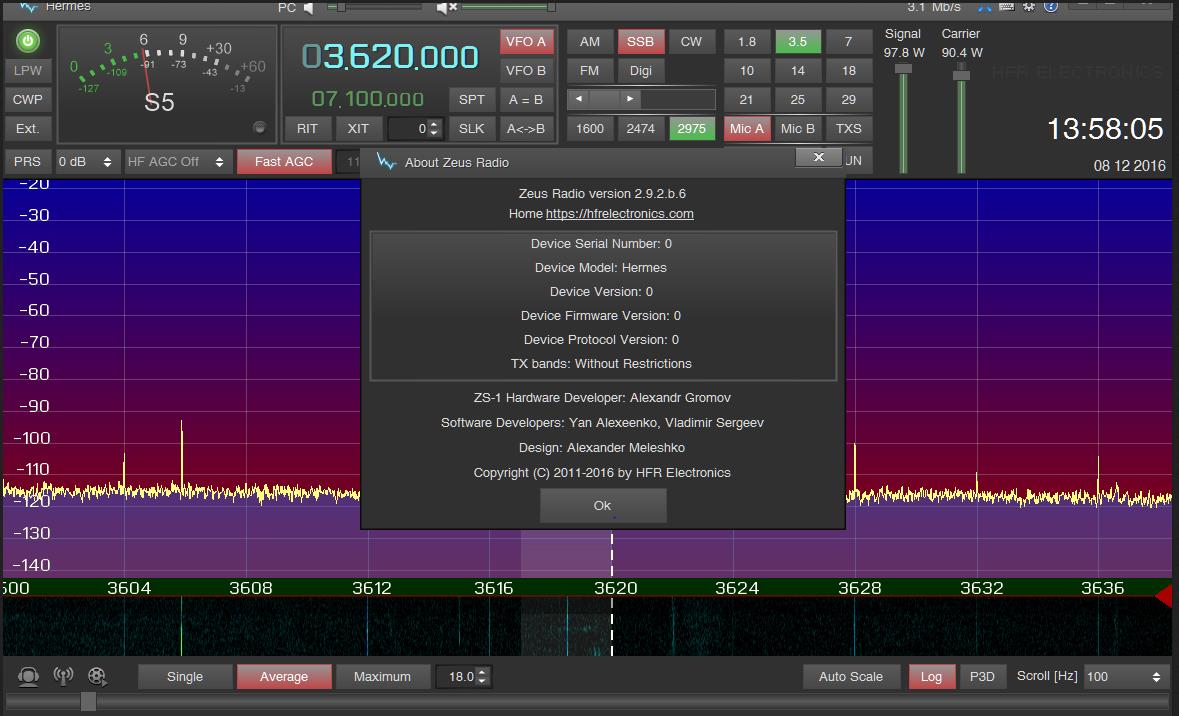Switch to FM mode

pyautogui.click(x=590, y=71)
